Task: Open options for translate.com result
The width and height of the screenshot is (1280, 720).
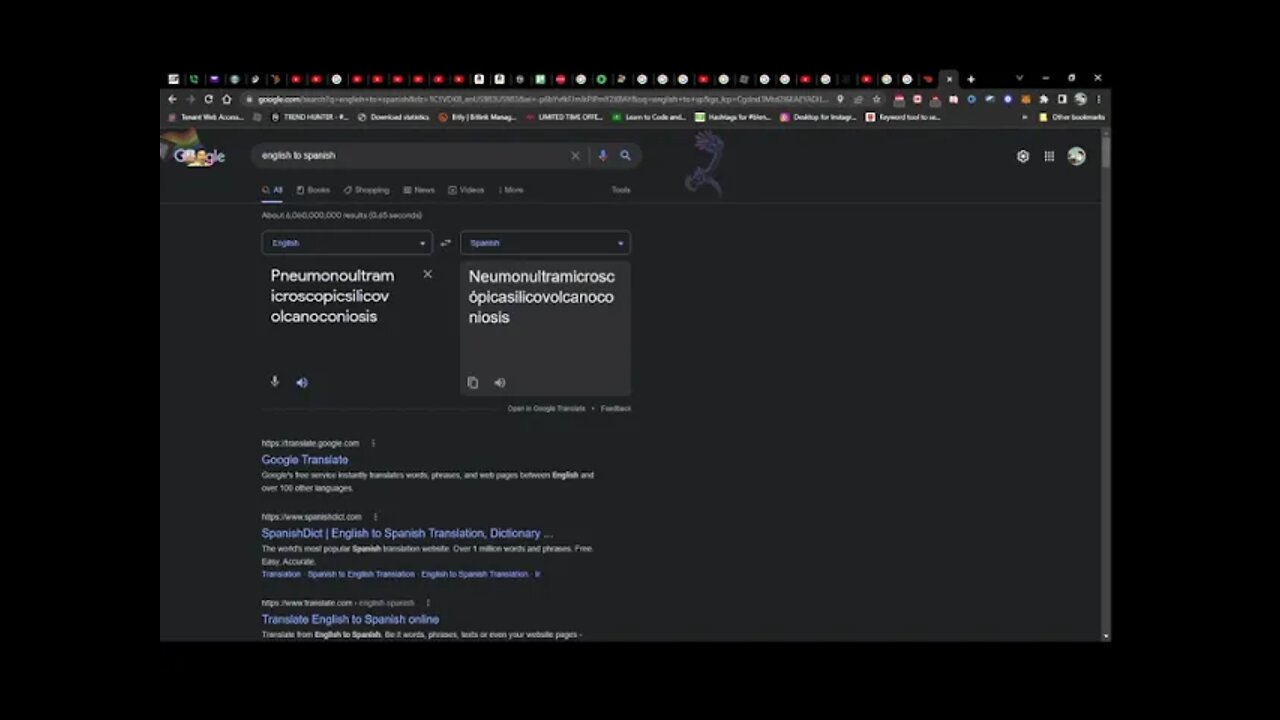Action: (428, 603)
